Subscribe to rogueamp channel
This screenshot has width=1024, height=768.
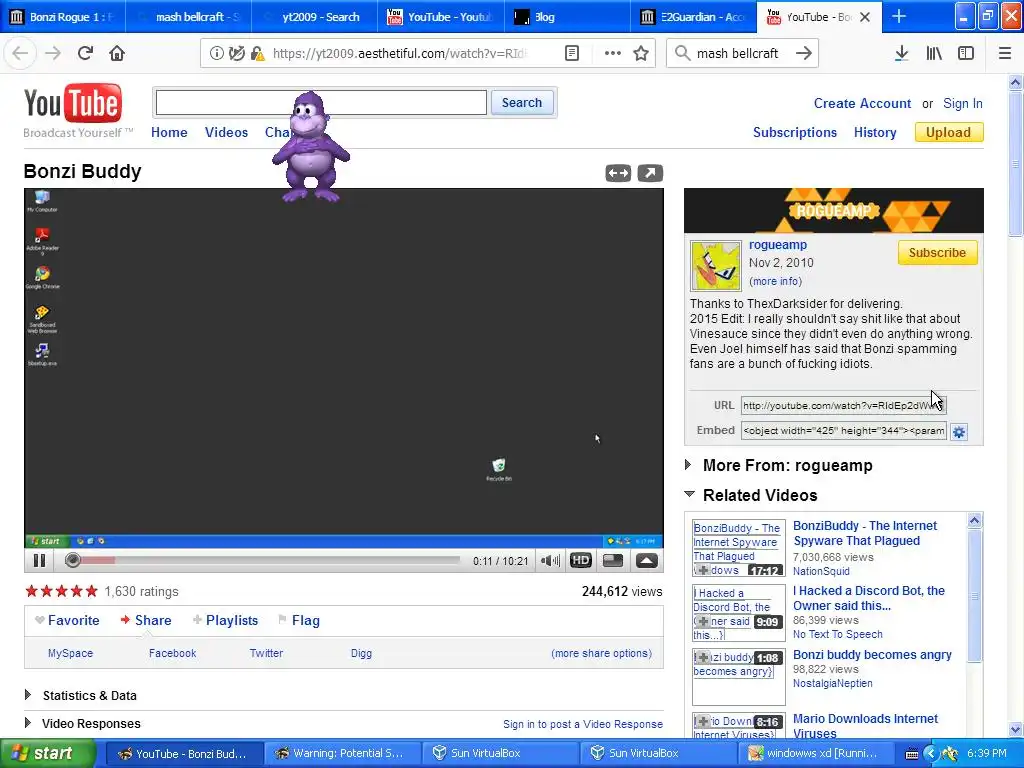tap(937, 253)
